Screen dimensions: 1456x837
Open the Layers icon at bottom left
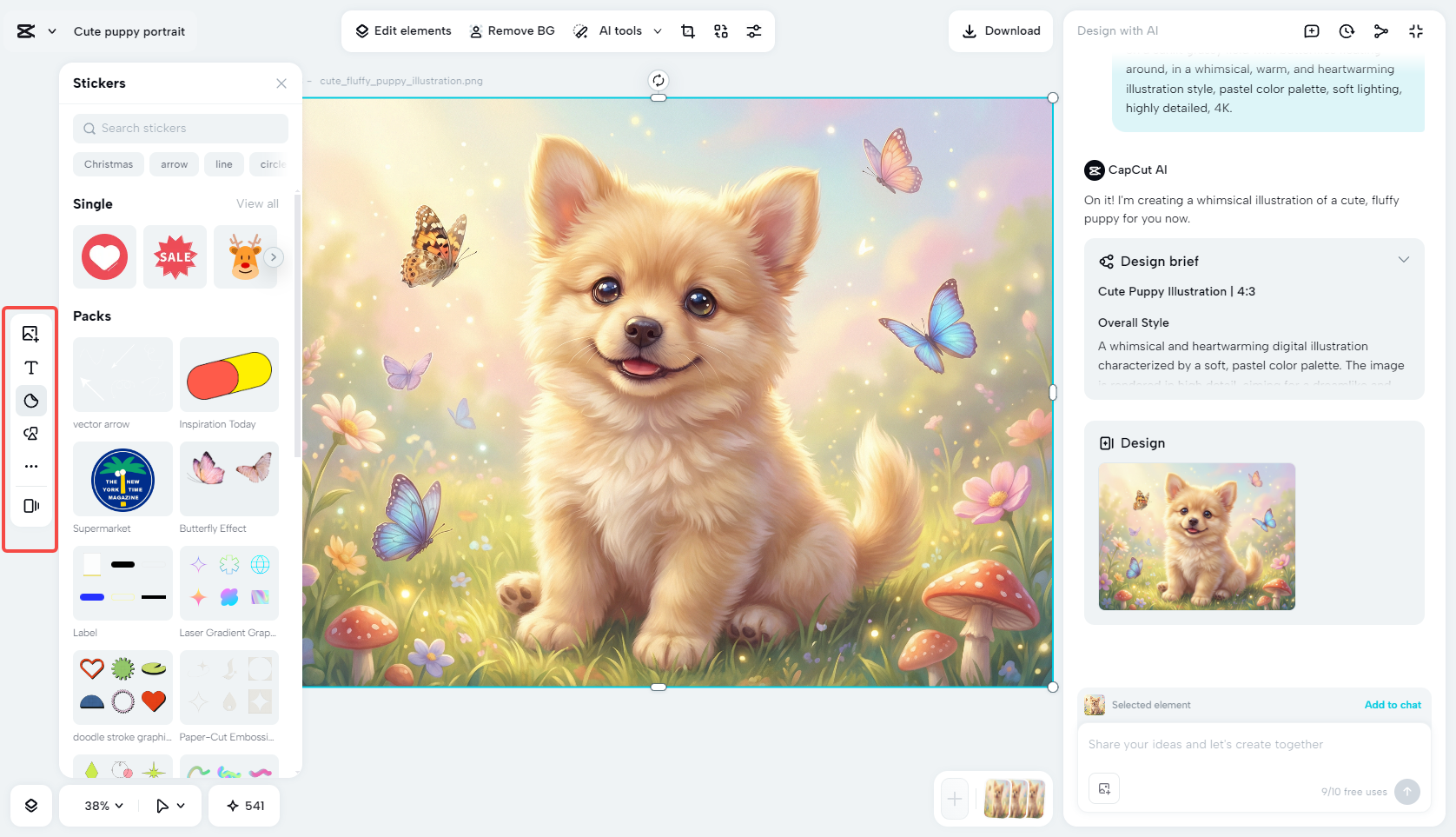pos(31,806)
